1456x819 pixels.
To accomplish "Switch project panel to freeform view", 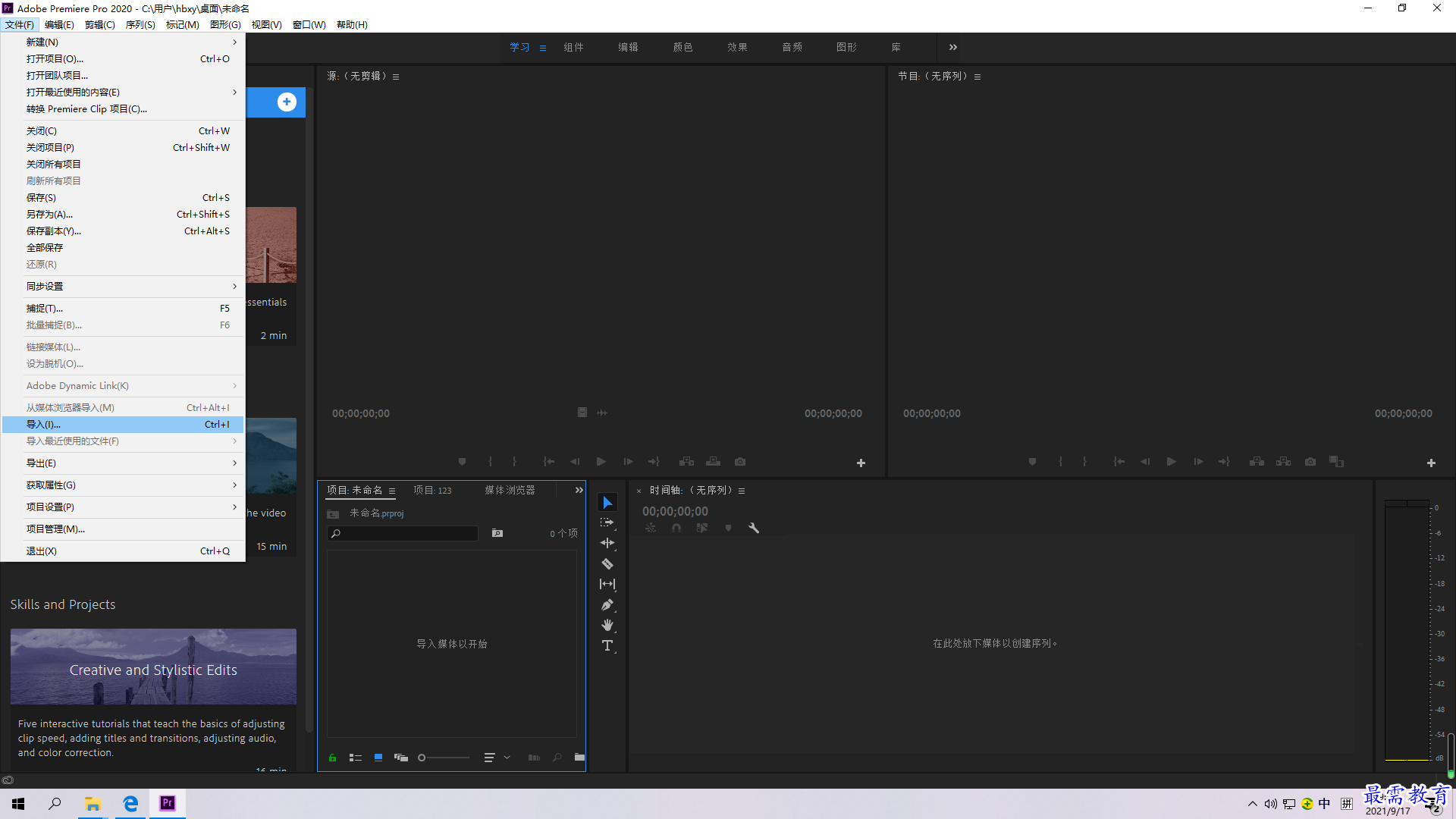I will pos(401,758).
